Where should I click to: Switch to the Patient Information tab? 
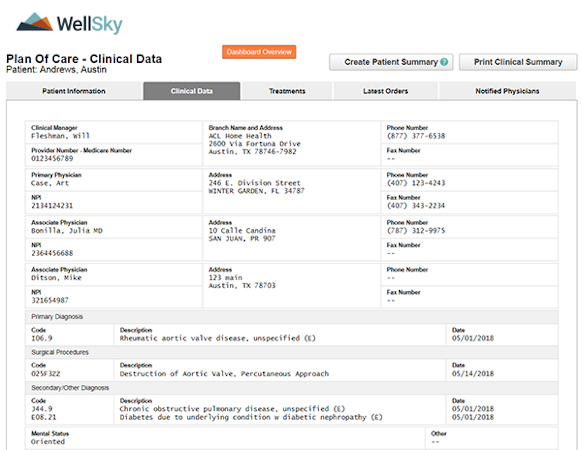coord(74,91)
